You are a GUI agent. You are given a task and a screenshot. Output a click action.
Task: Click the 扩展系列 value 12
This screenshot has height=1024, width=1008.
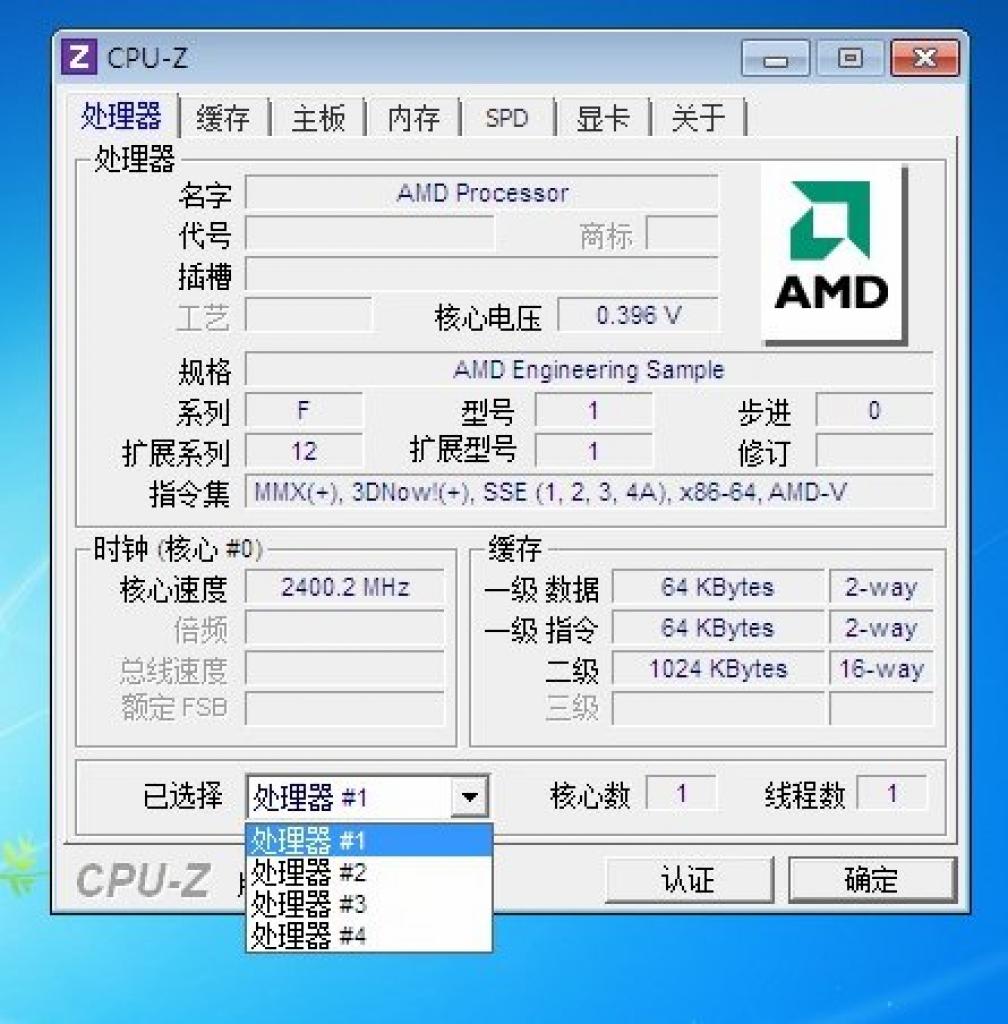pyautogui.click(x=304, y=451)
